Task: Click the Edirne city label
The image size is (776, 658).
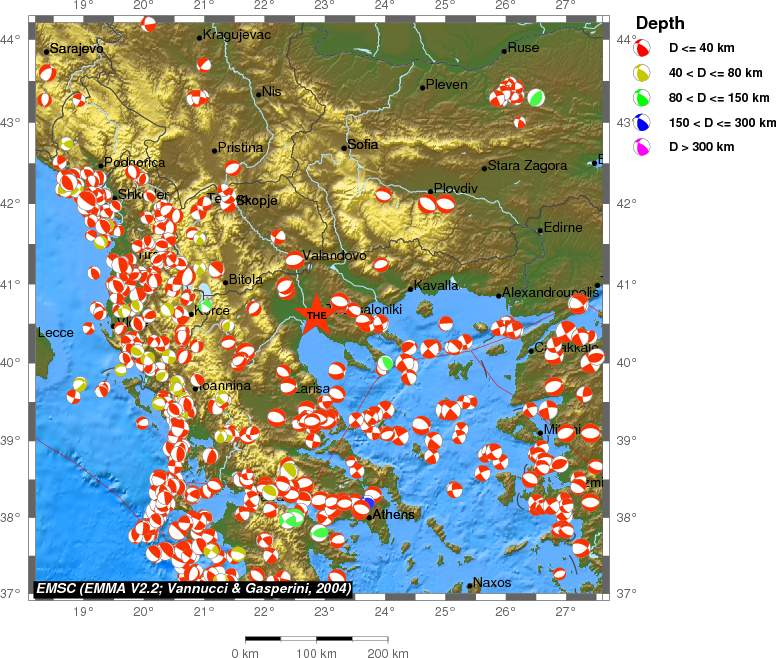Action: (x=563, y=227)
